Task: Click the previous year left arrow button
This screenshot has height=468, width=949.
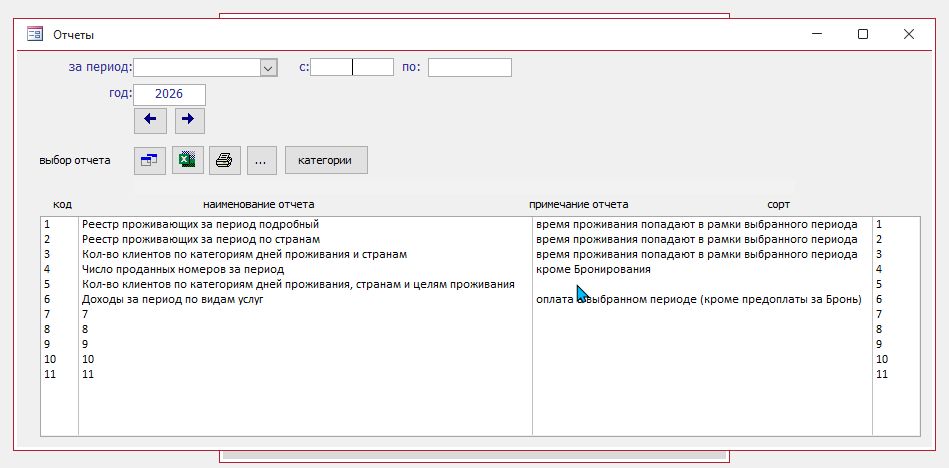Action: (x=150, y=120)
